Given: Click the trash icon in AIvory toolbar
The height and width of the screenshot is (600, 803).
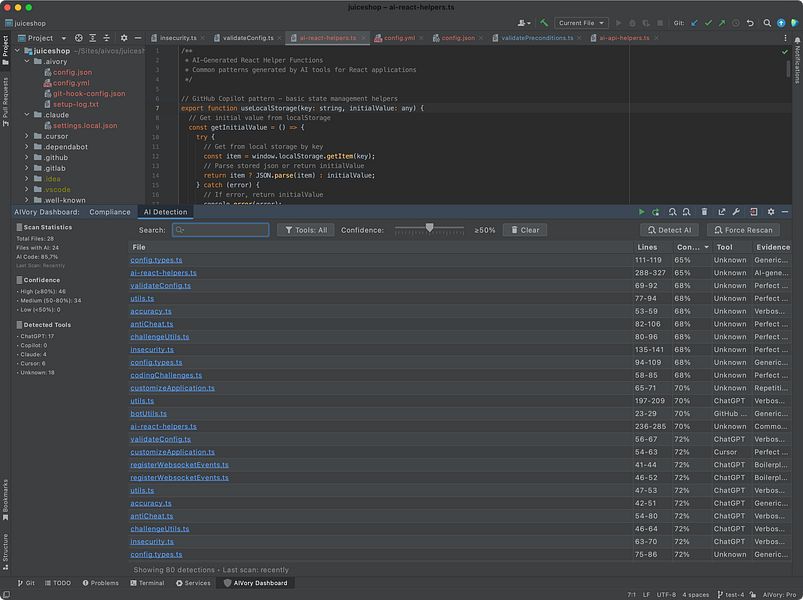Looking at the screenshot, I should (704, 212).
